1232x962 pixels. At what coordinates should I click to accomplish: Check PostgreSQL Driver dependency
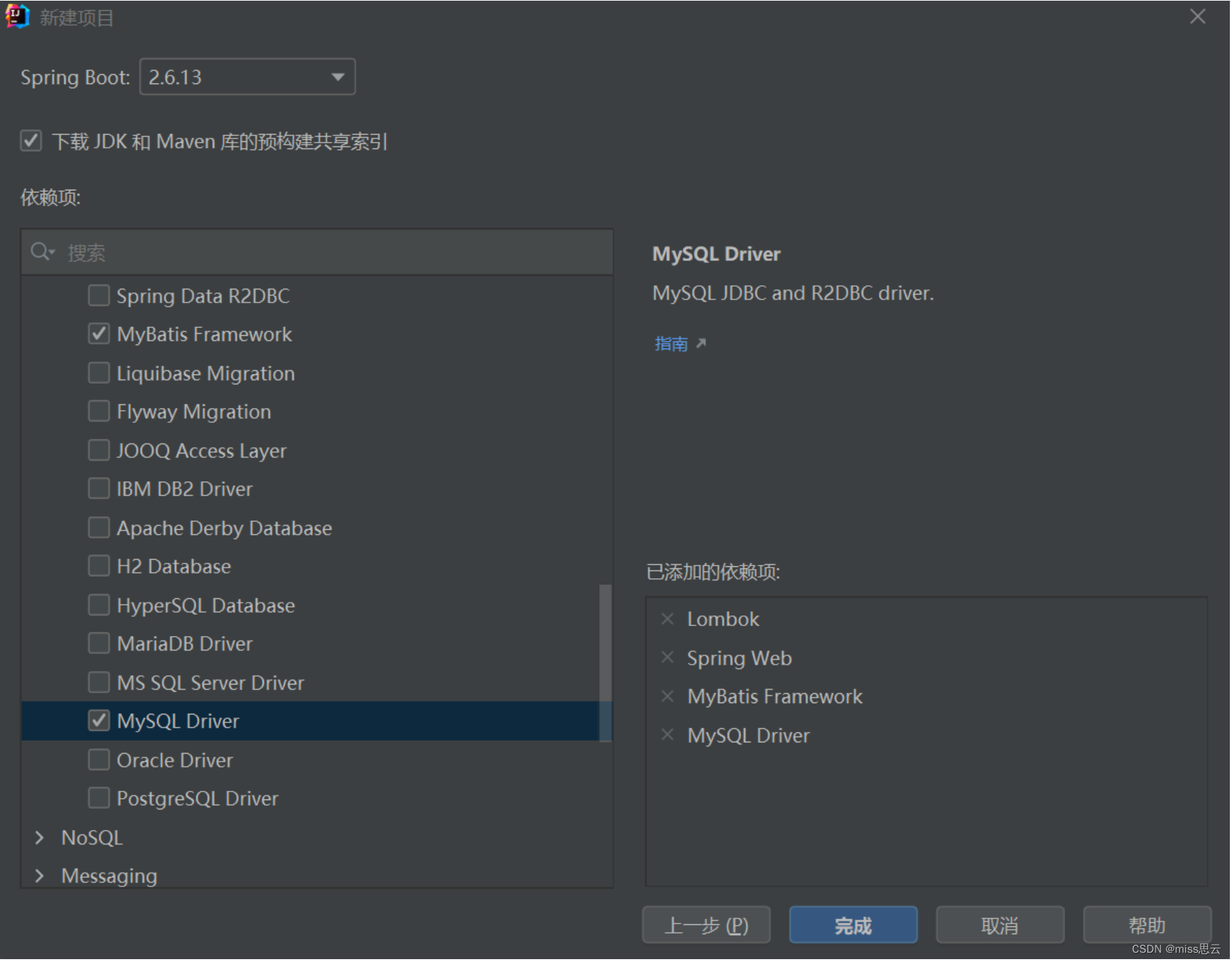pyautogui.click(x=99, y=798)
